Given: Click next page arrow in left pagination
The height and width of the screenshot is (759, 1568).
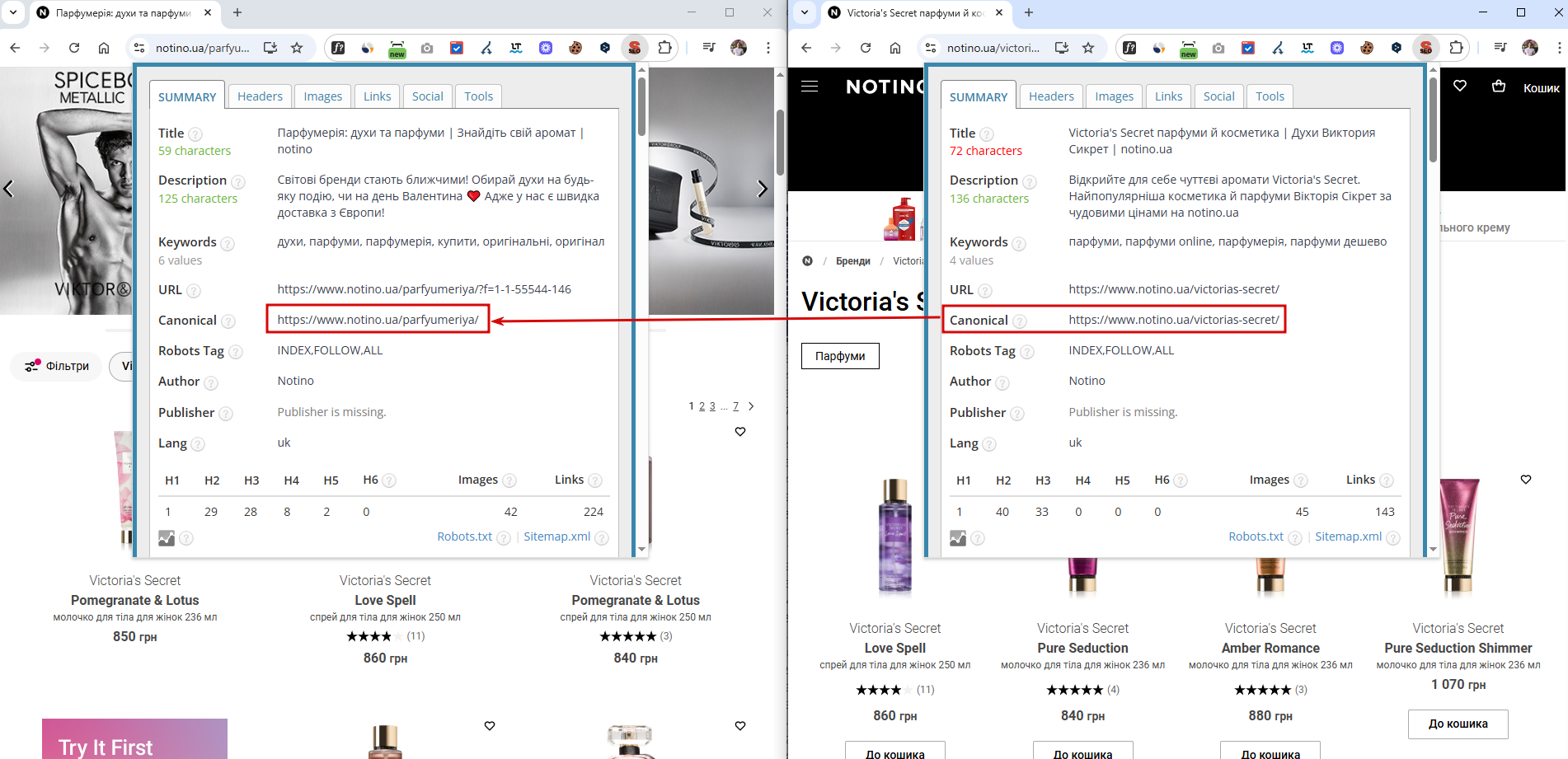Looking at the screenshot, I should [x=751, y=406].
